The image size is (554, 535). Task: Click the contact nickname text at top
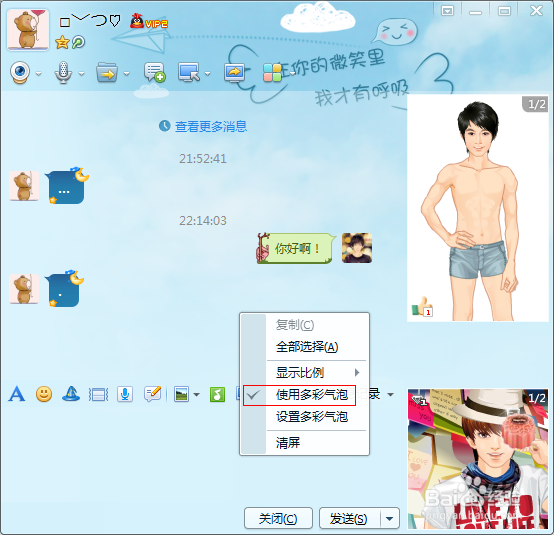coord(90,21)
